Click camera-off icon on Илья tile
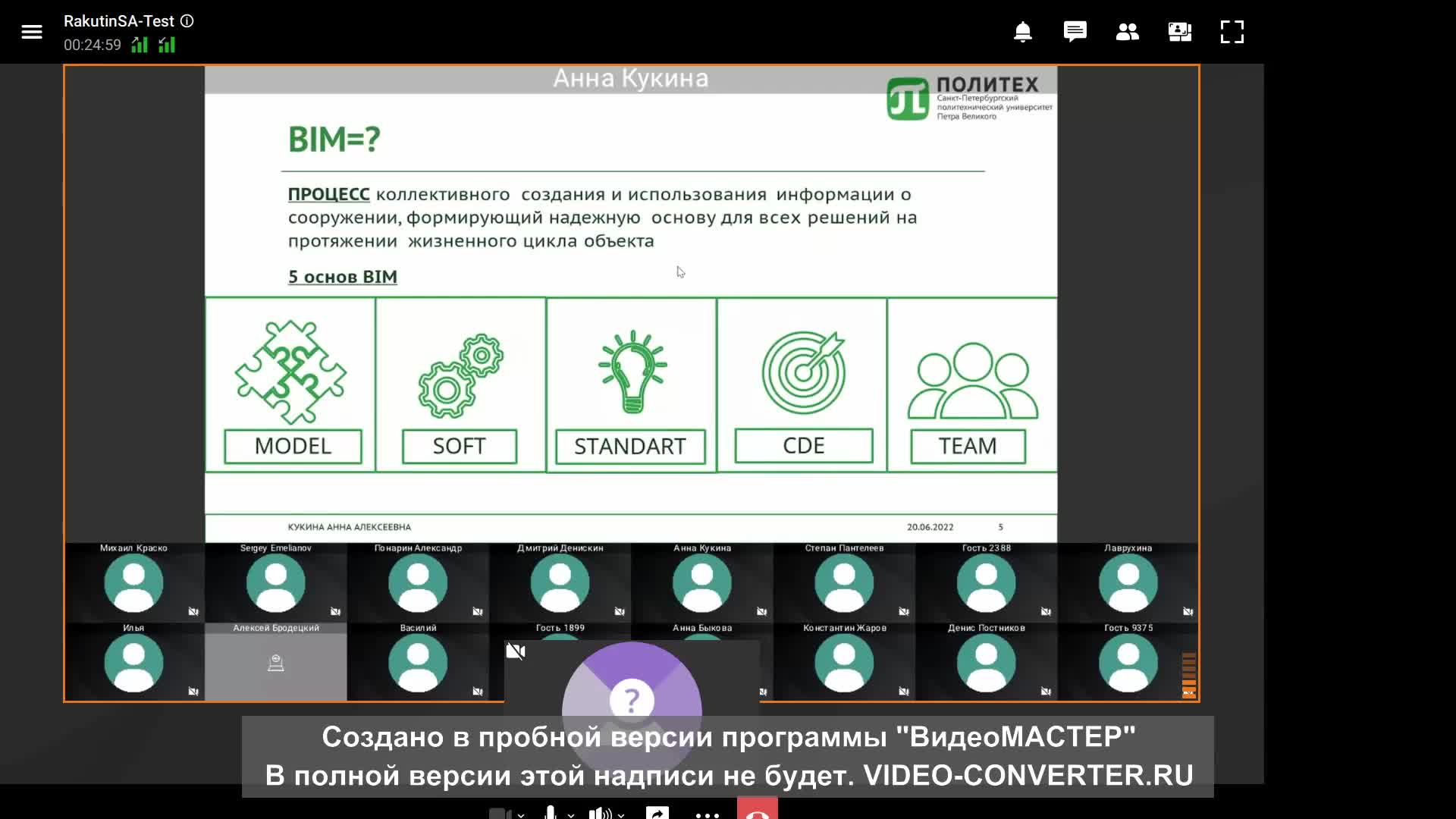 click(193, 691)
